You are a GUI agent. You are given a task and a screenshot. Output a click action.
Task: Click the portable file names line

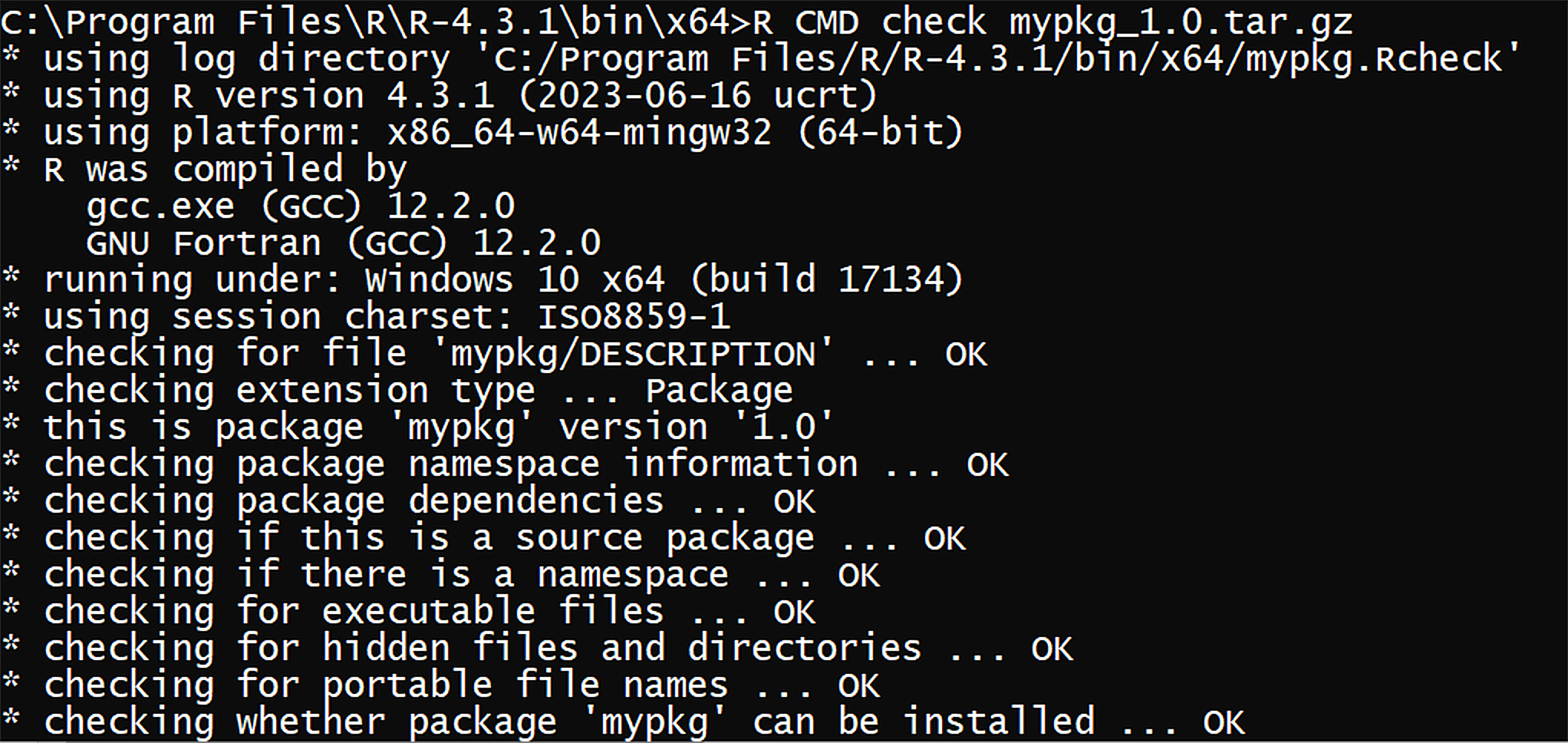[x=441, y=685]
